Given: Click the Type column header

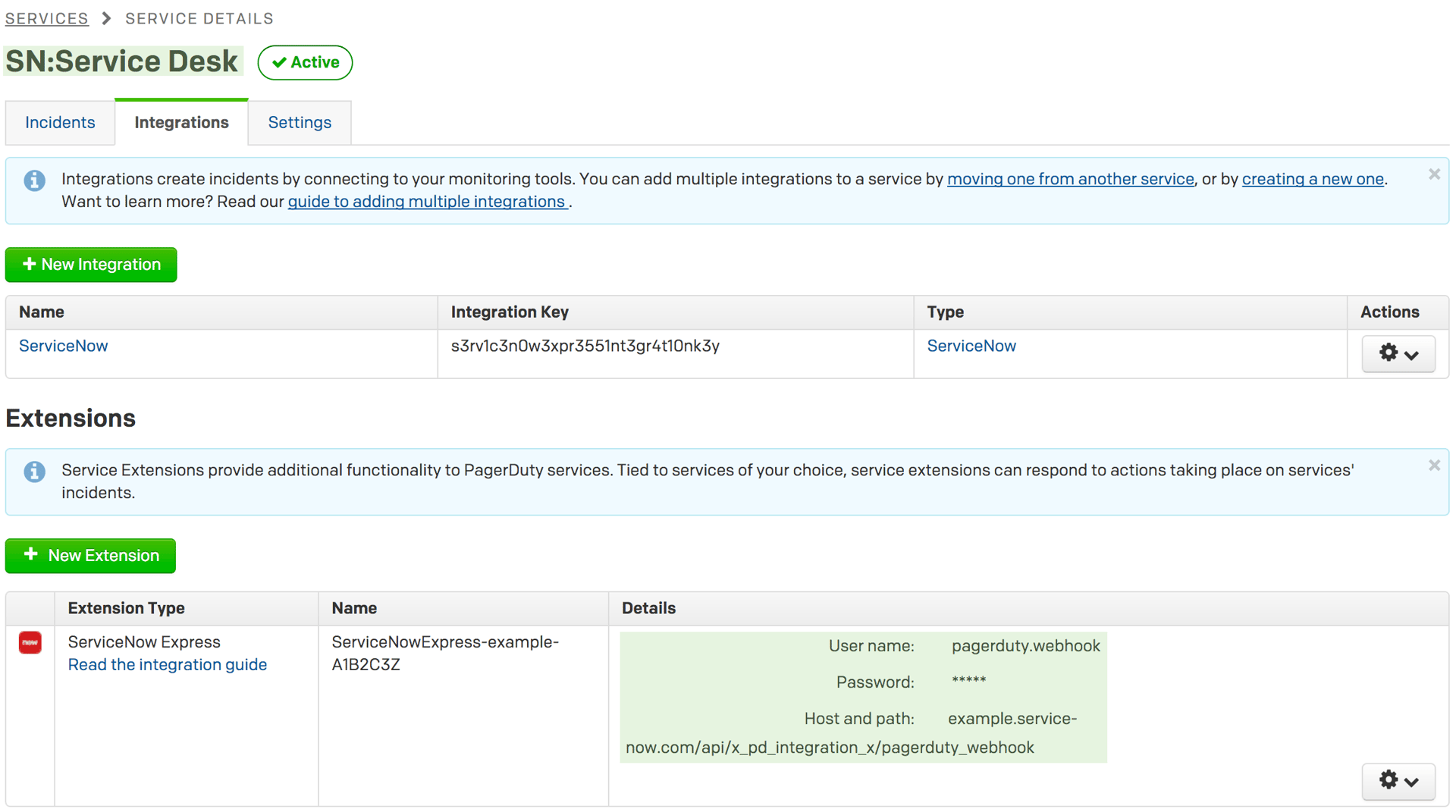Looking at the screenshot, I should 945,312.
